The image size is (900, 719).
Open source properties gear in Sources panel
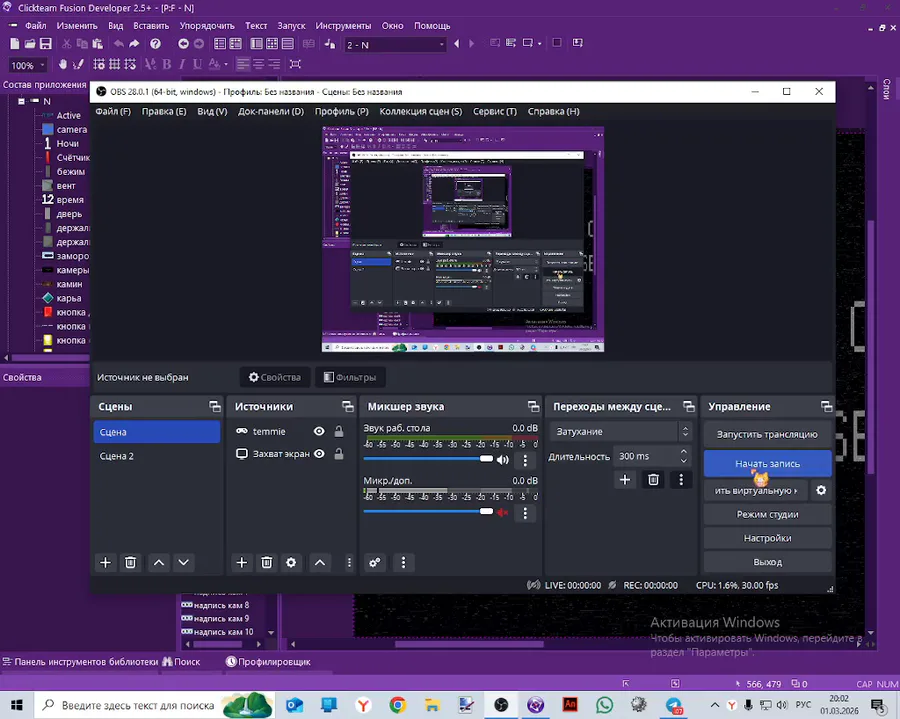pos(291,562)
